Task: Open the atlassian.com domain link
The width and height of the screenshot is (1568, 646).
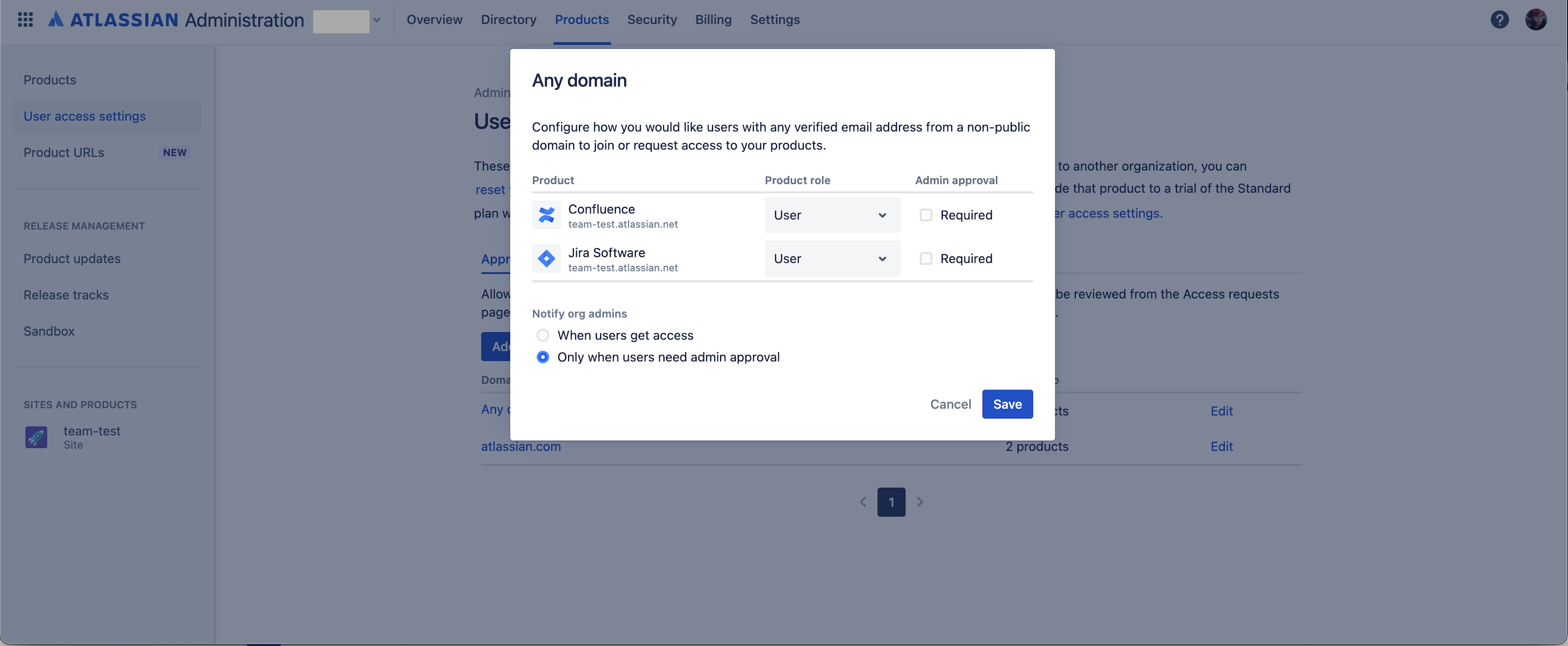Action: (521, 447)
